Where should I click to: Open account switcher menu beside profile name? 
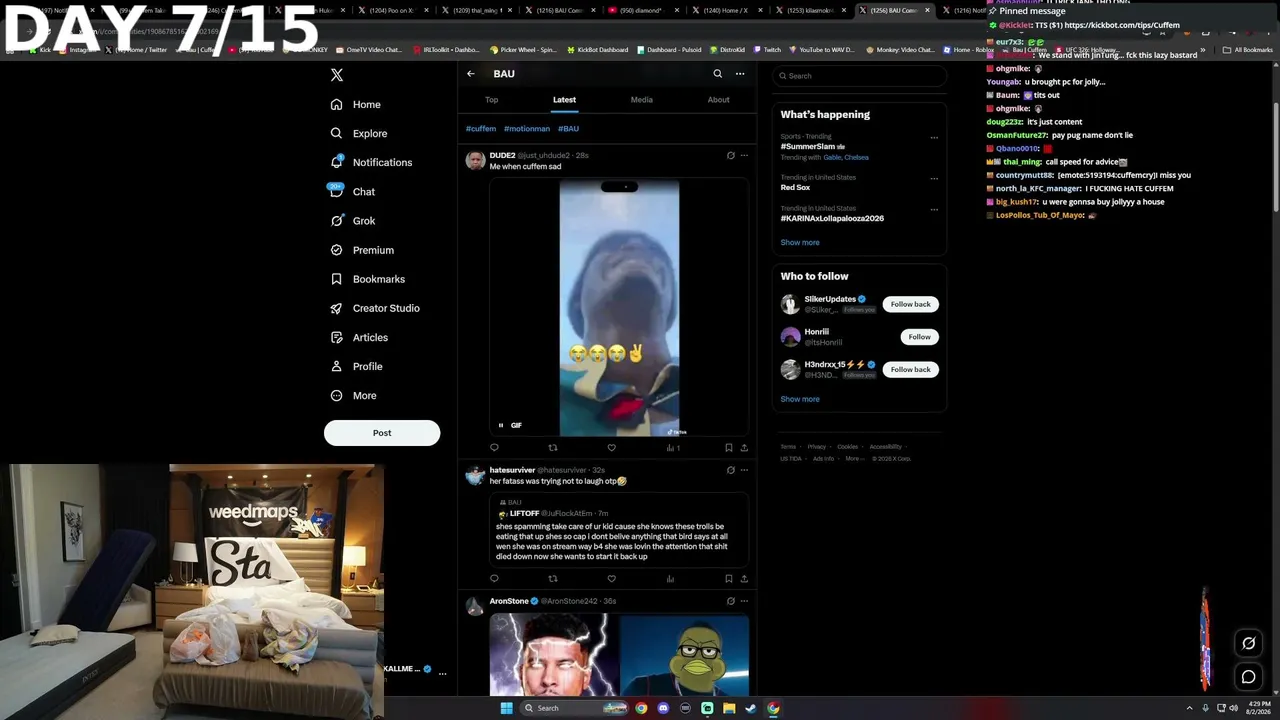click(442, 673)
